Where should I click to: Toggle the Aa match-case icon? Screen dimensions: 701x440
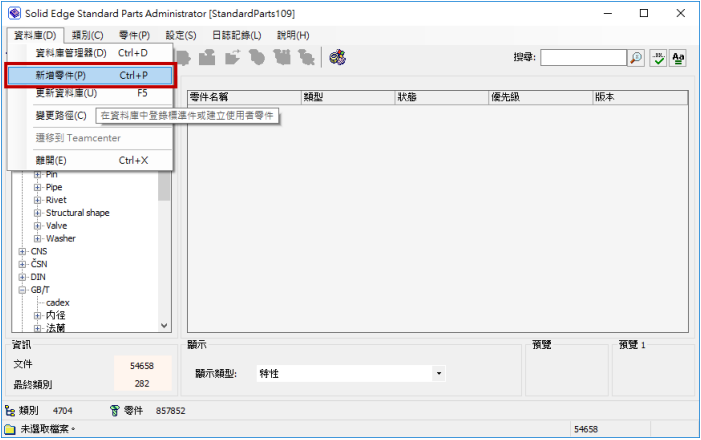(678, 58)
